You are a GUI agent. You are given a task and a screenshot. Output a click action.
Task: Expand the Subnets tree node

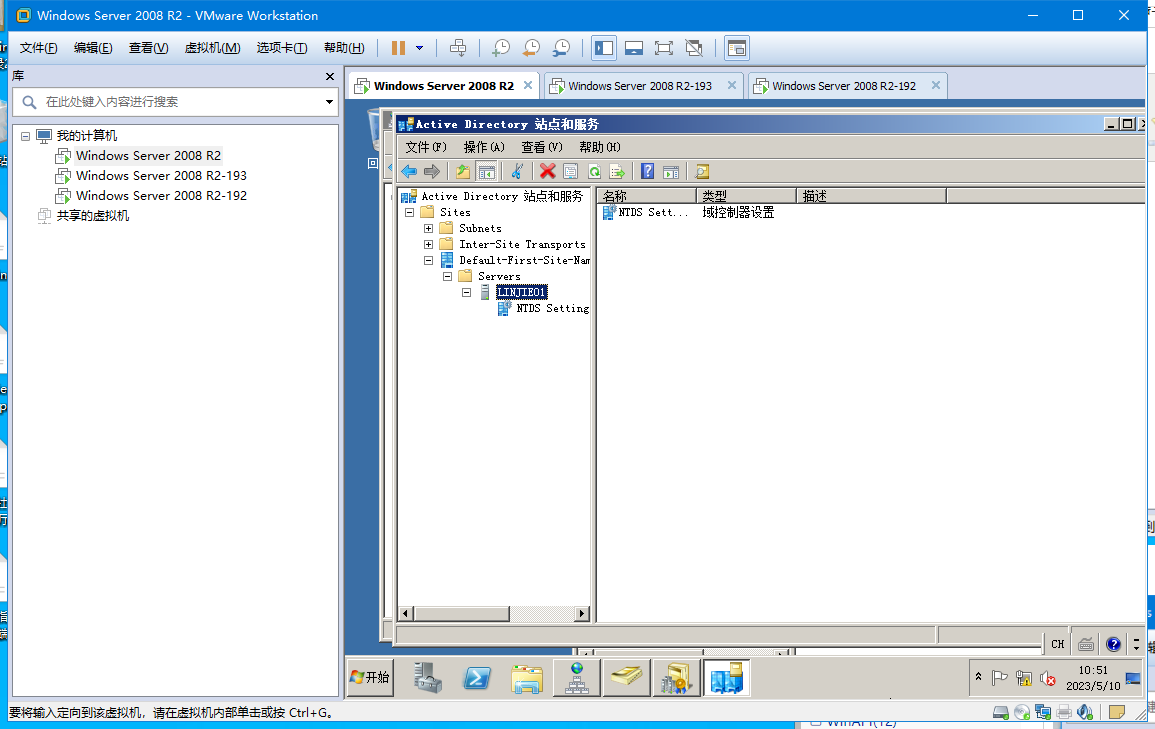429,228
